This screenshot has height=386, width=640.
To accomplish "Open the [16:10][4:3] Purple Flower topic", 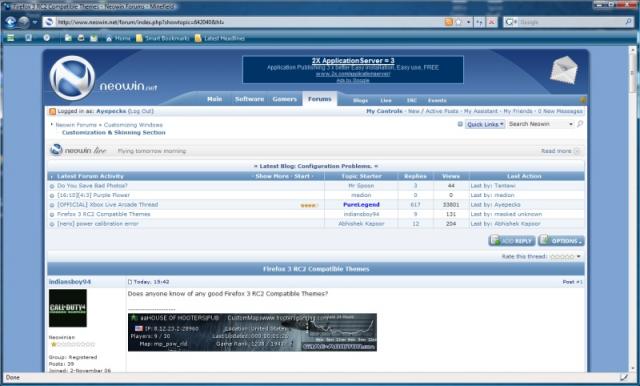I will [93, 195].
